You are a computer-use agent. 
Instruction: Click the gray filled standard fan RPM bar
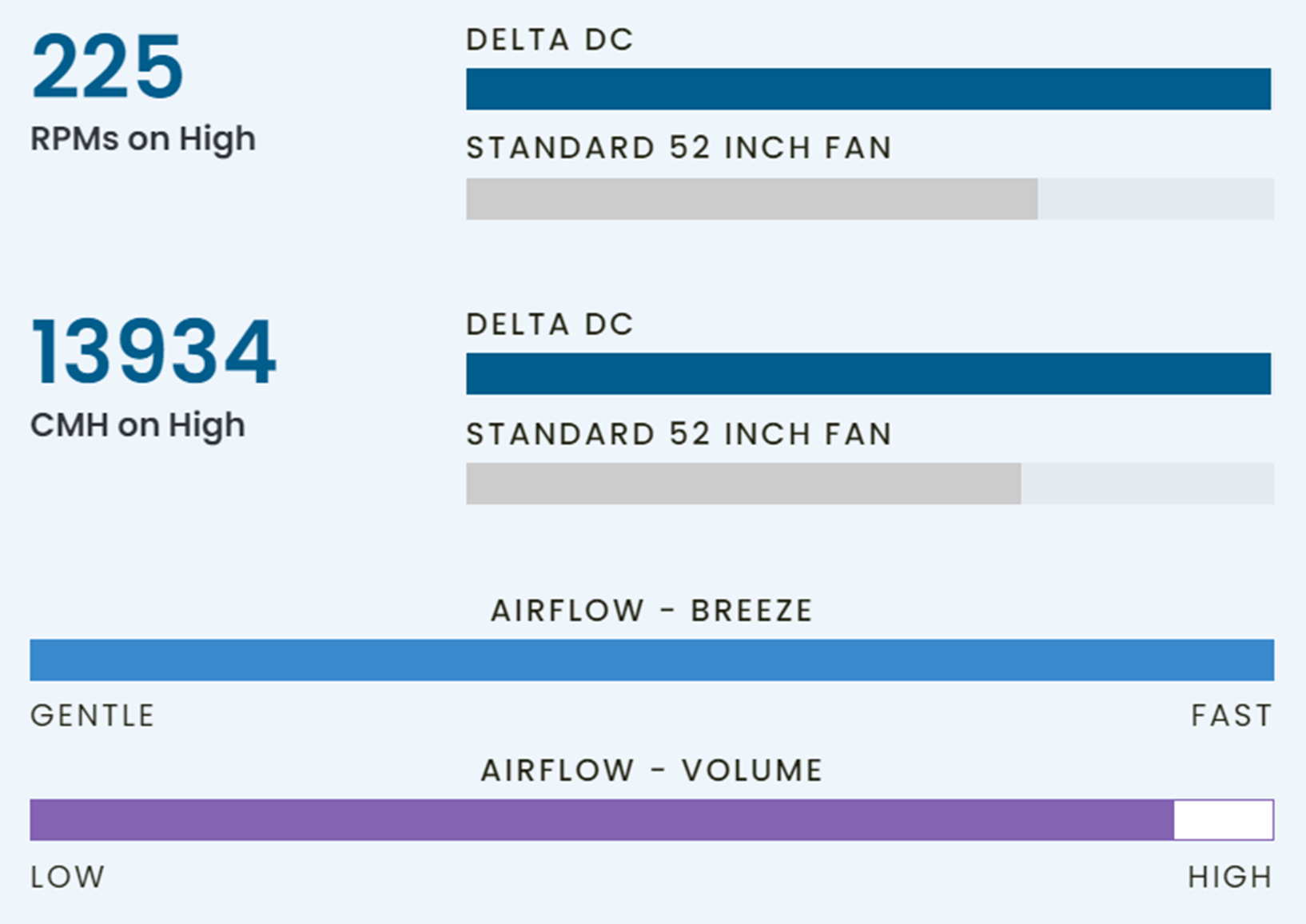point(751,199)
